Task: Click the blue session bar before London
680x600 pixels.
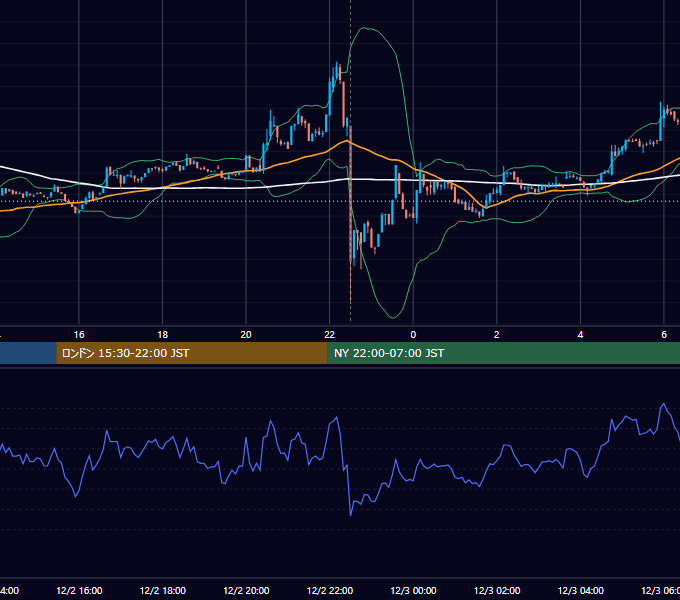Action: pyautogui.click(x=28, y=353)
